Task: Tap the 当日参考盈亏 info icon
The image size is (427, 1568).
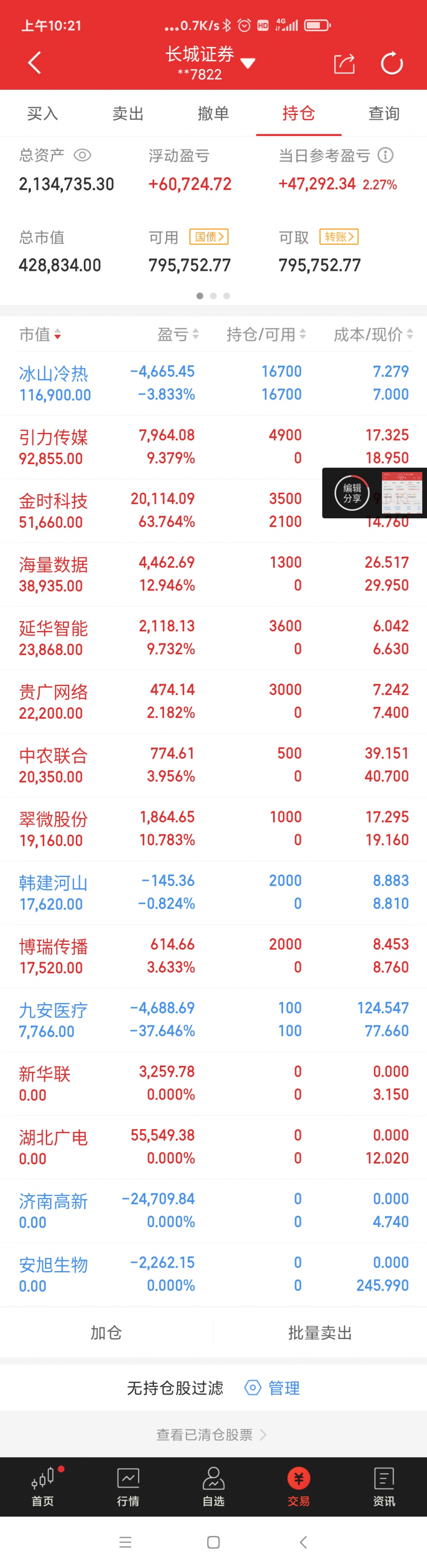Action: pyautogui.click(x=385, y=155)
